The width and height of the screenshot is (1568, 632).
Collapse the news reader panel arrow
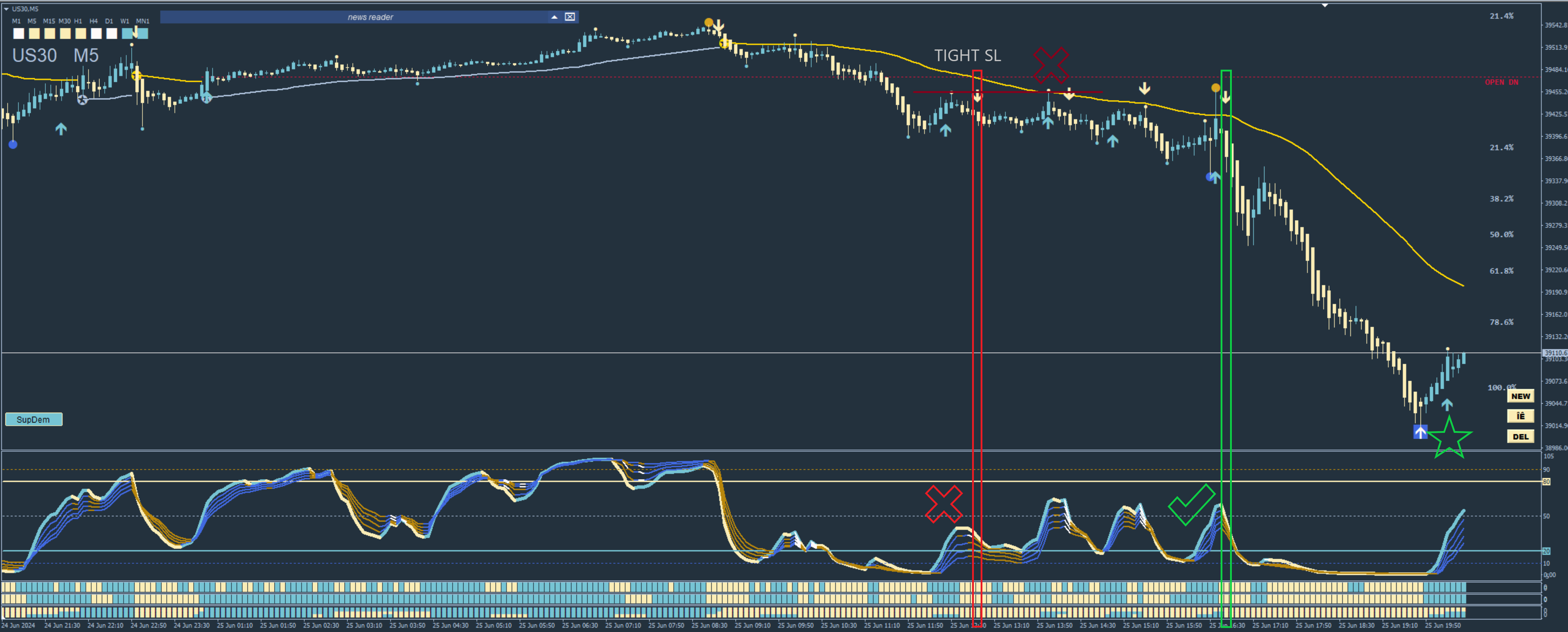[x=554, y=17]
